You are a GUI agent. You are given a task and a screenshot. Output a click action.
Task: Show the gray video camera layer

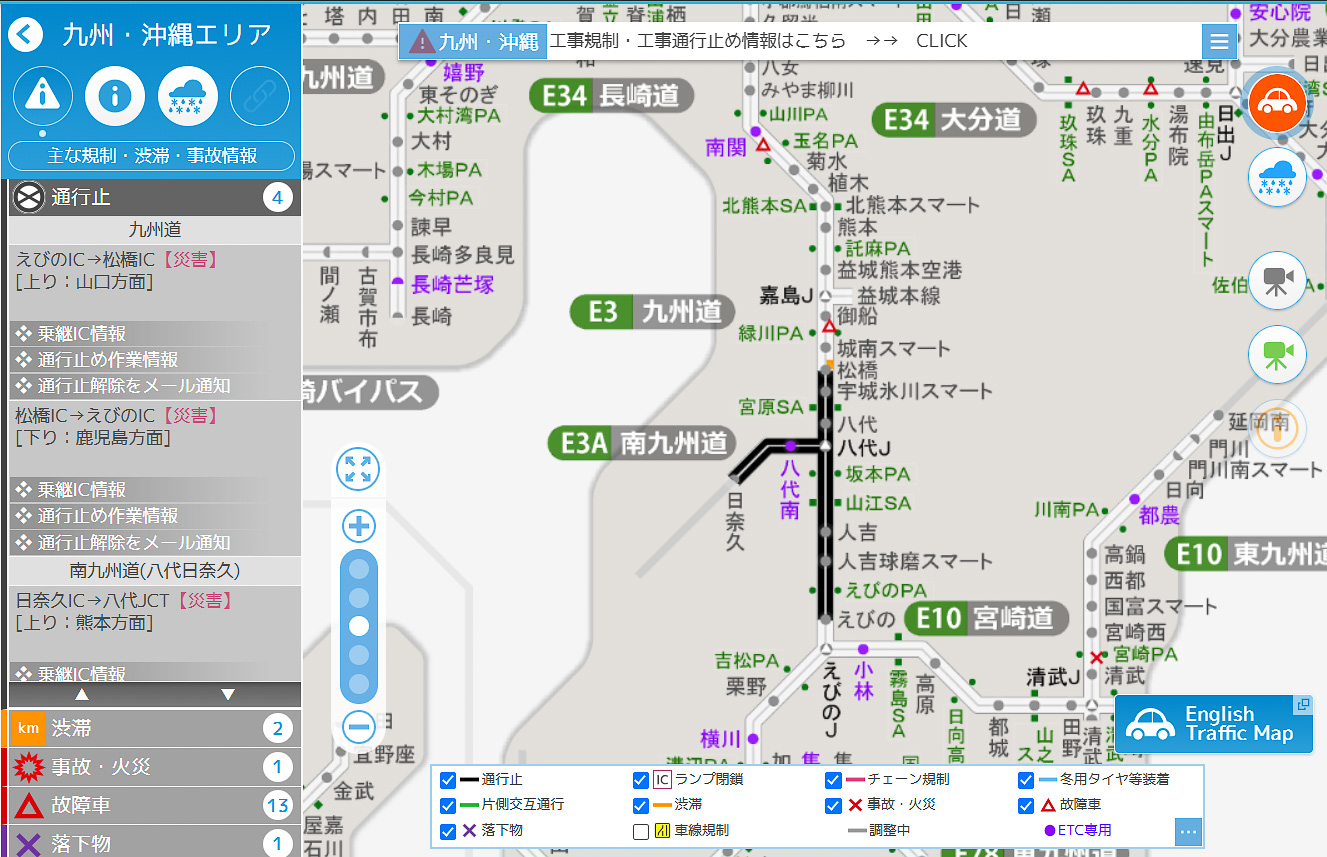click(1277, 280)
